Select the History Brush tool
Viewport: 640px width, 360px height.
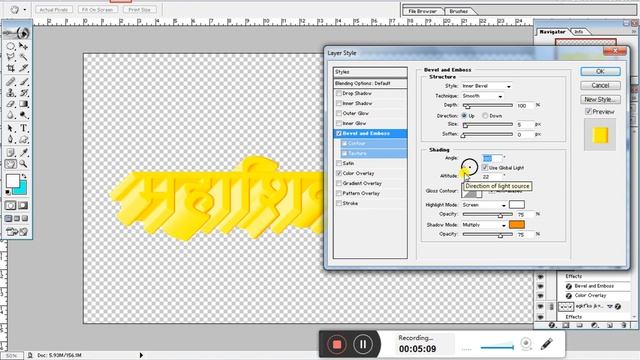[23, 93]
